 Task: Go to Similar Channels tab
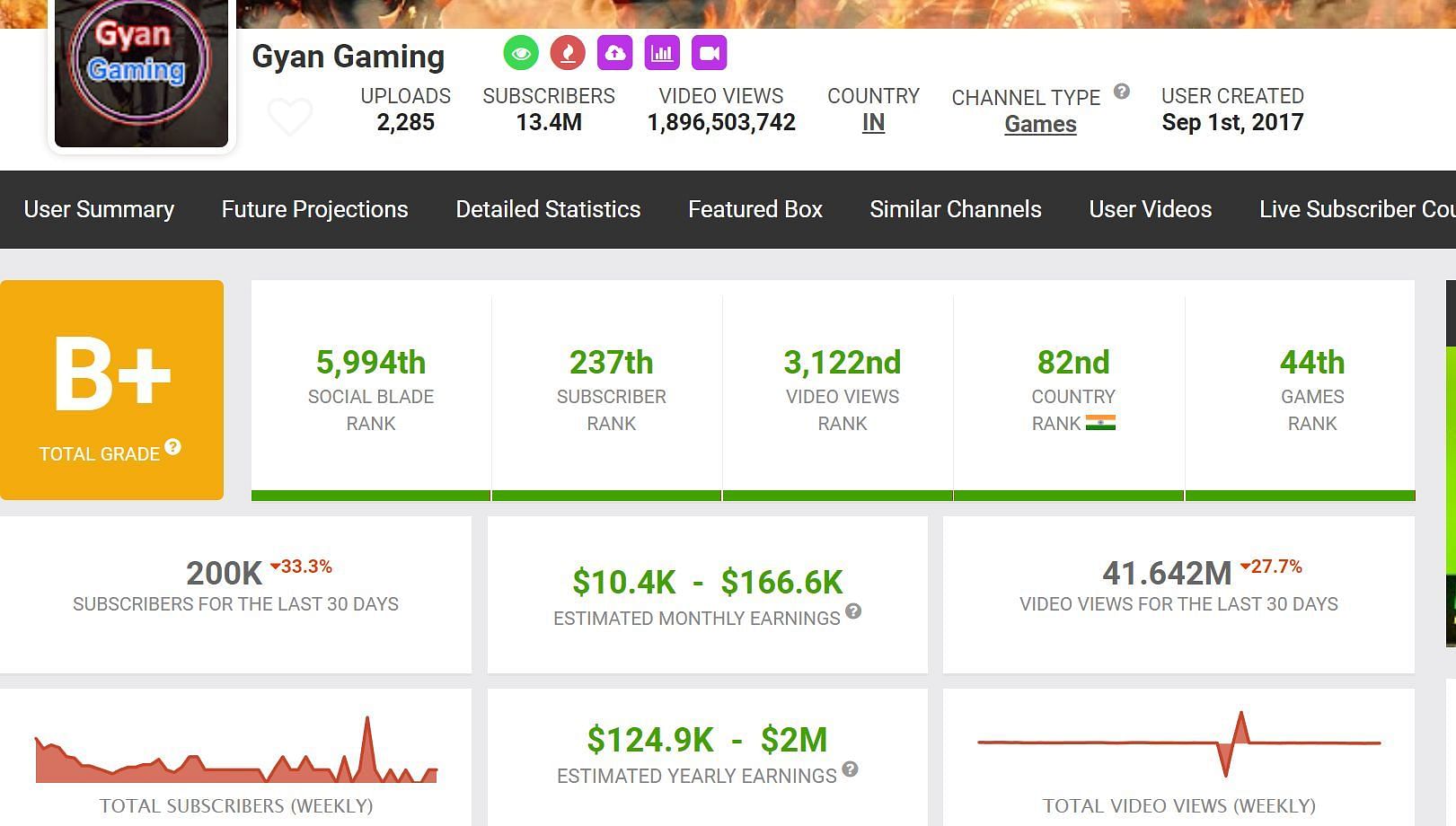(x=956, y=209)
